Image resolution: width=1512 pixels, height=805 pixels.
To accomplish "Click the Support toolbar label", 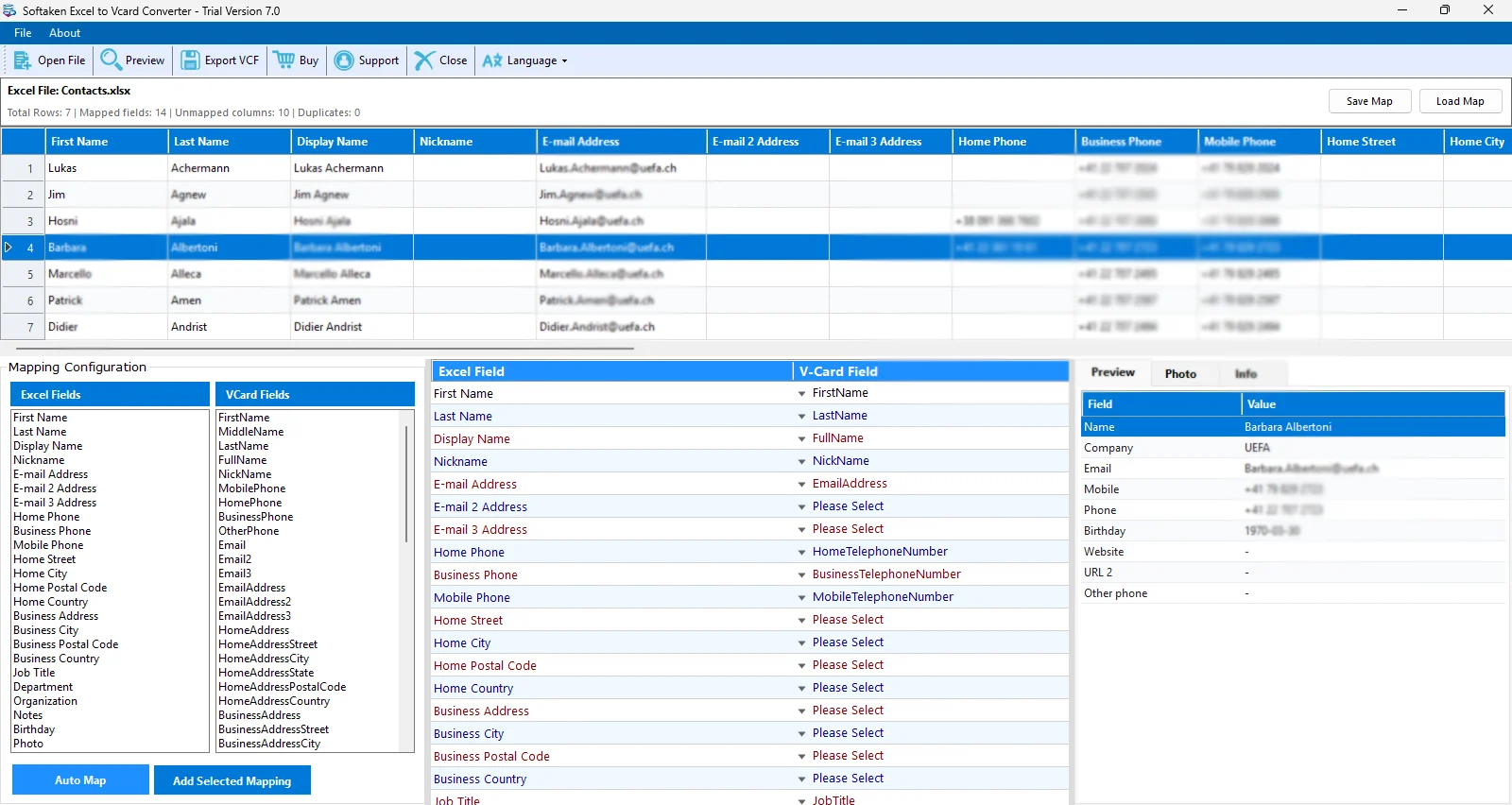I will click(378, 60).
